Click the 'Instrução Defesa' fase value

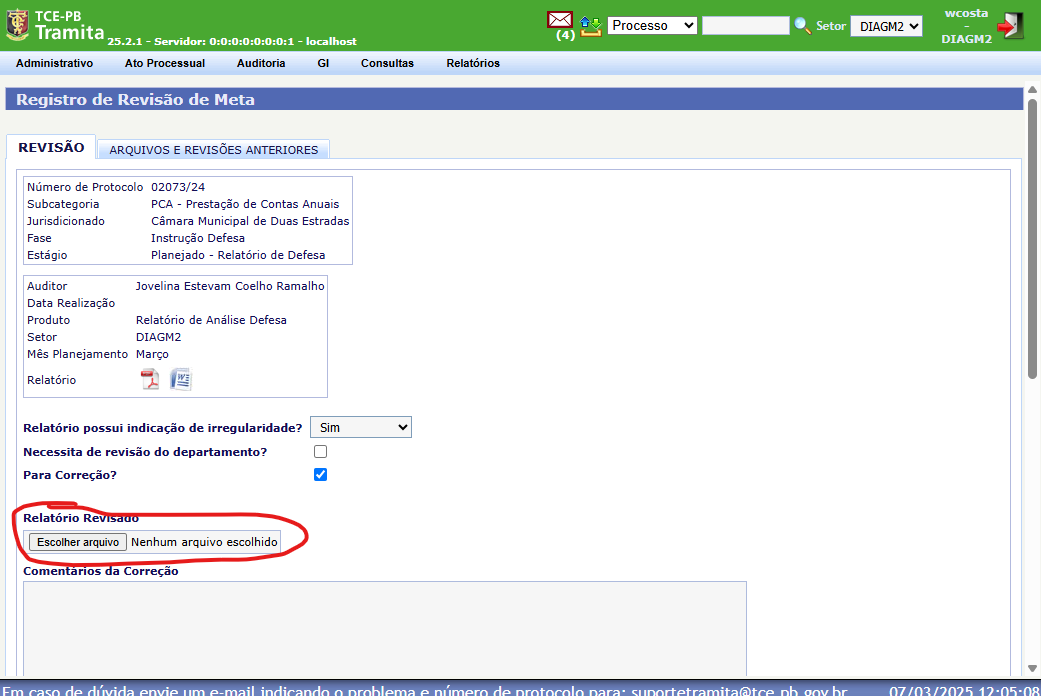pyautogui.click(x=198, y=238)
